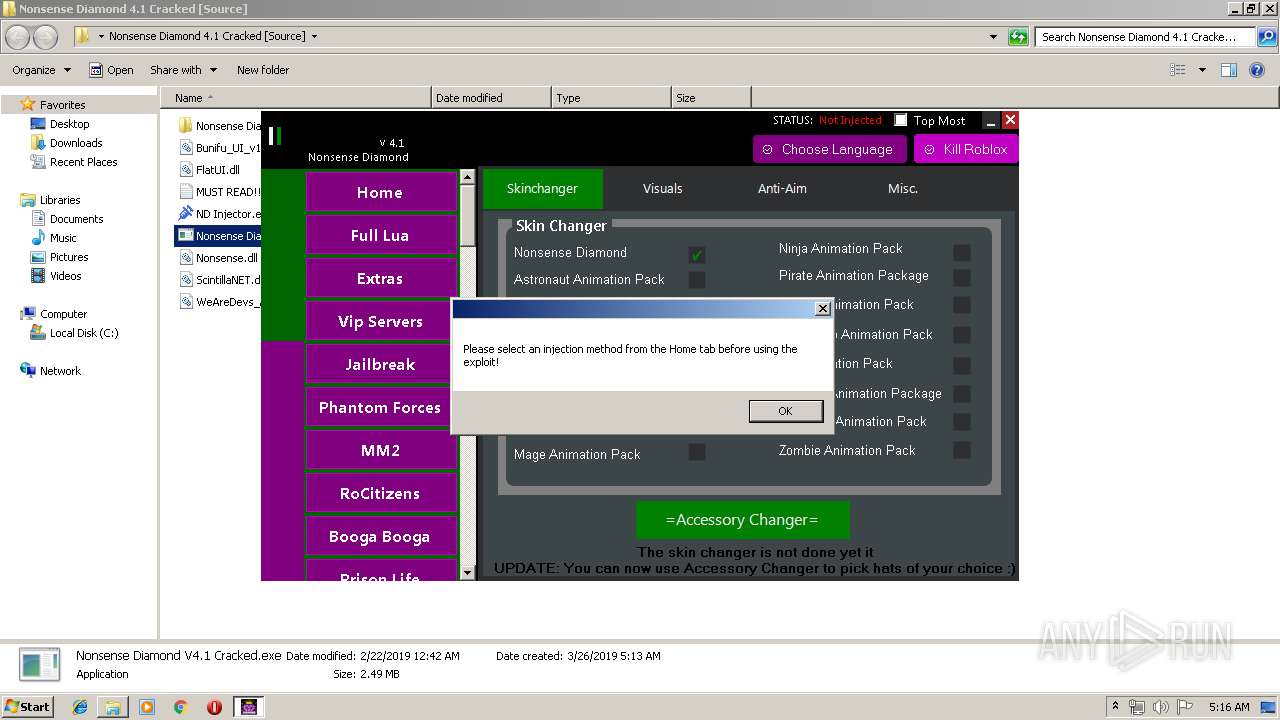
Task: Select the MM2 game menu
Action: tap(380, 450)
